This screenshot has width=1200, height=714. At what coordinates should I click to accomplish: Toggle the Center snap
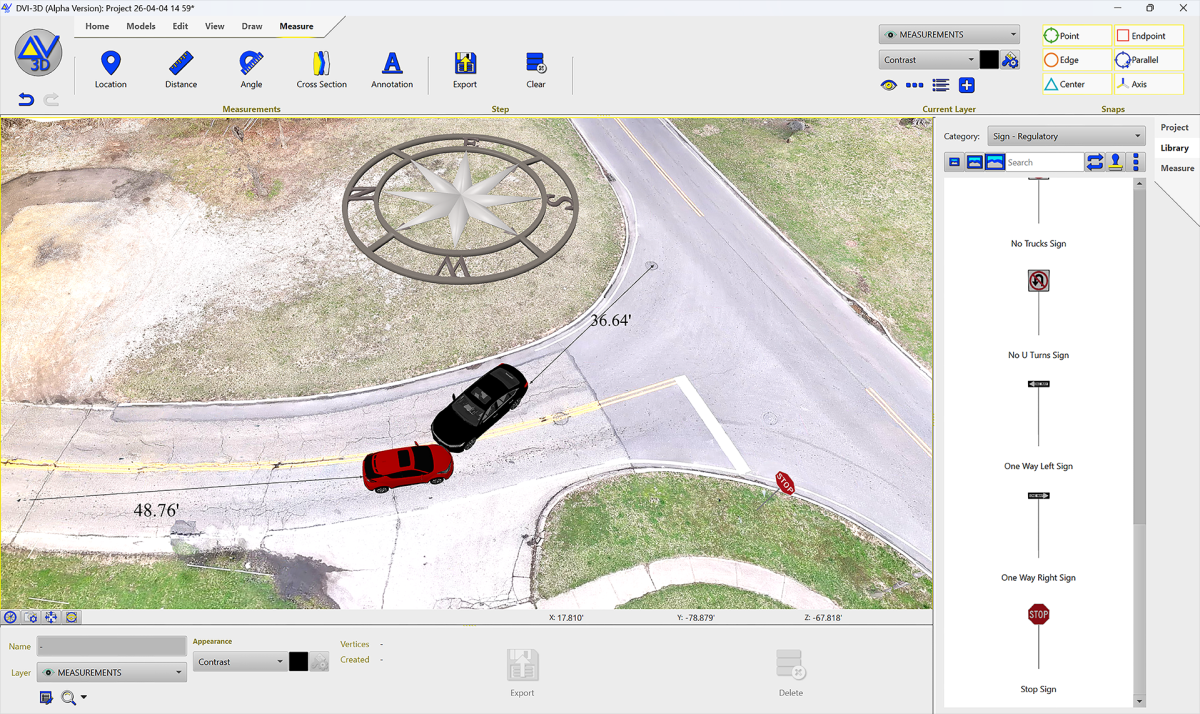pyautogui.click(x=1077, y=84)
